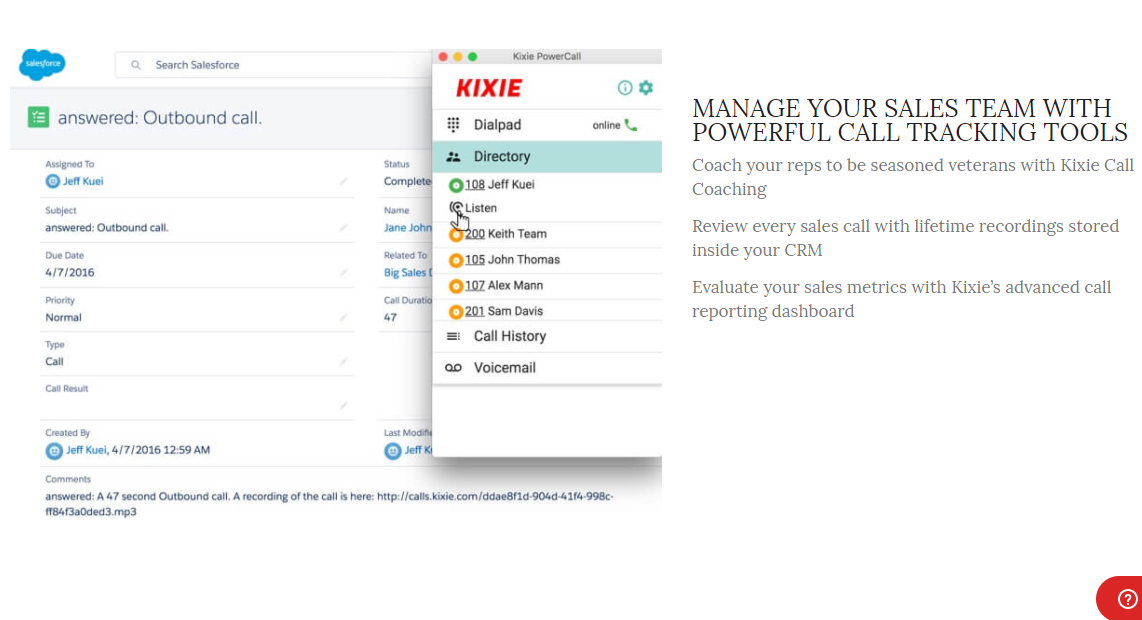Click the Due Date value 4/7/2016
The height and width of the screenshot is (620, 1142).
70,272
